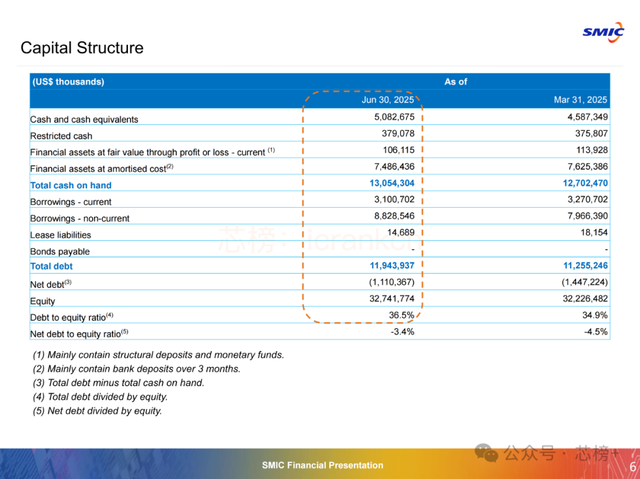The width and height of the screenshot is (640, 479).
Task: Select the Jun 30, 2025 column header
Action: (x=388, y=100)
